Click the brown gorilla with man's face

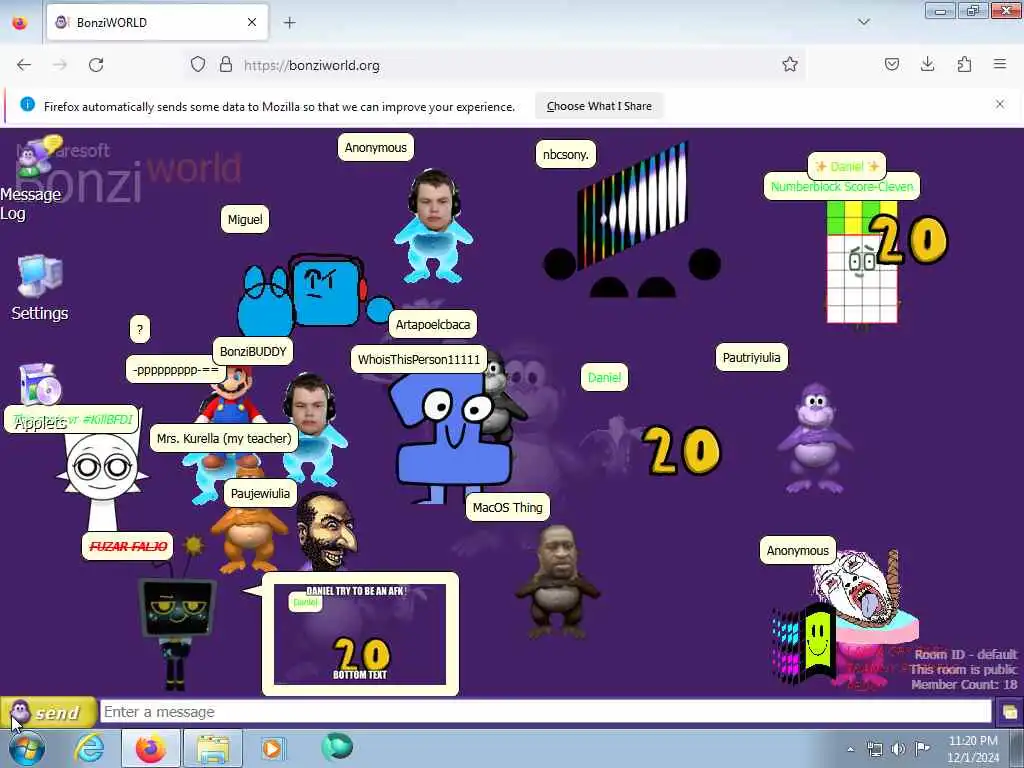pyautogui.click(x=556, y=581)
